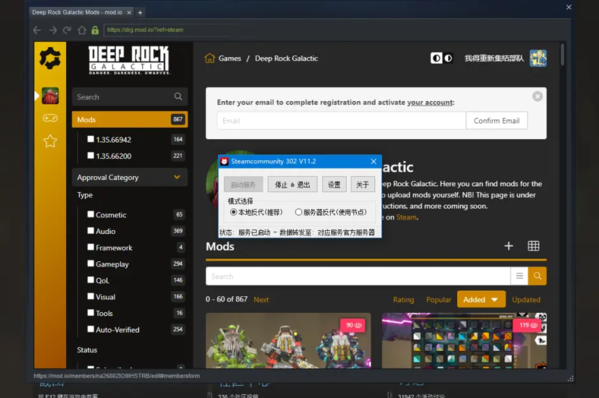Tick the 1.35.66942 version checkbox
This screenshot has height=398, width=599.
tap(91, 139)
